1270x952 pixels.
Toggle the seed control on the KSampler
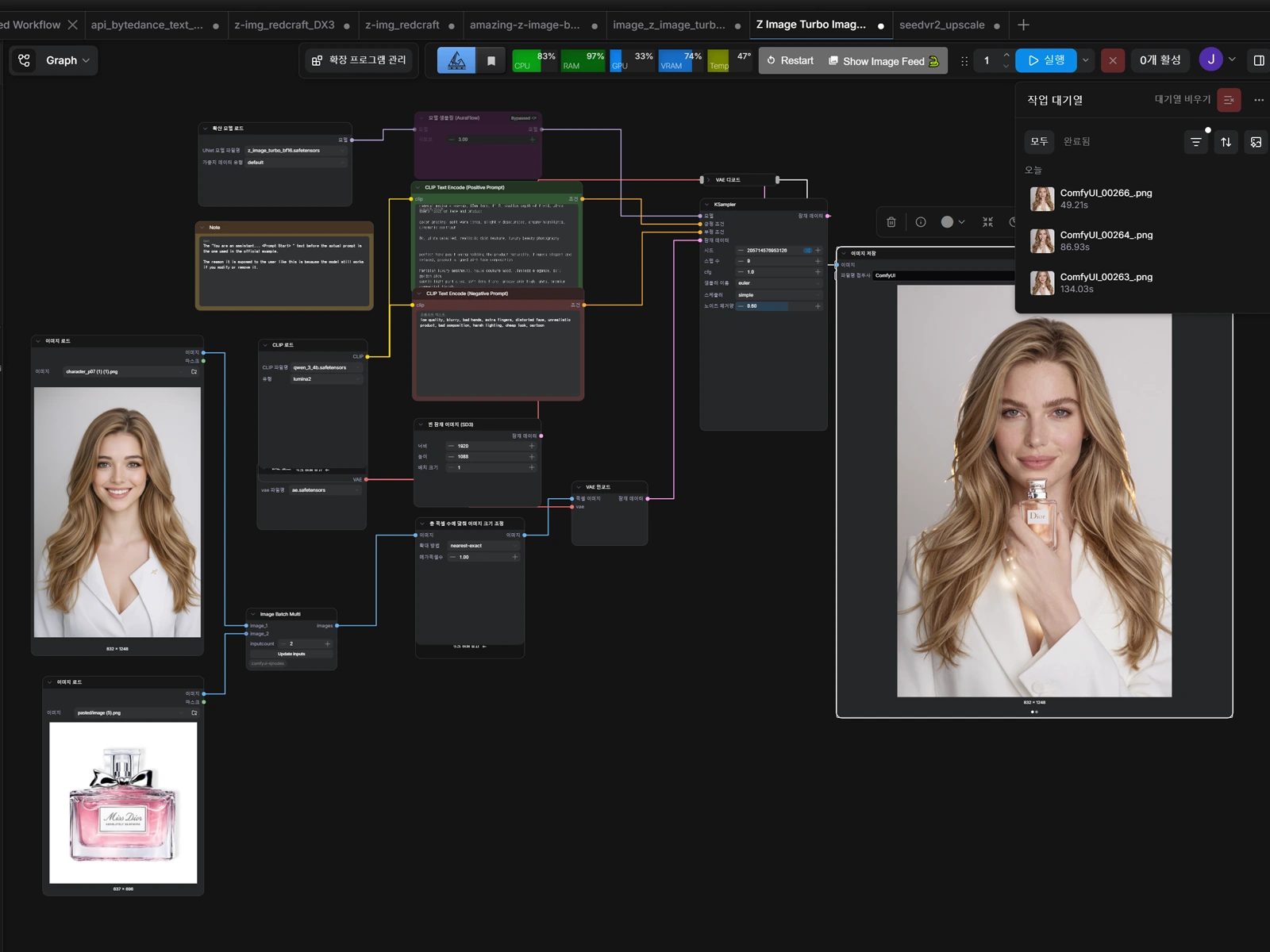pos(807,250)
